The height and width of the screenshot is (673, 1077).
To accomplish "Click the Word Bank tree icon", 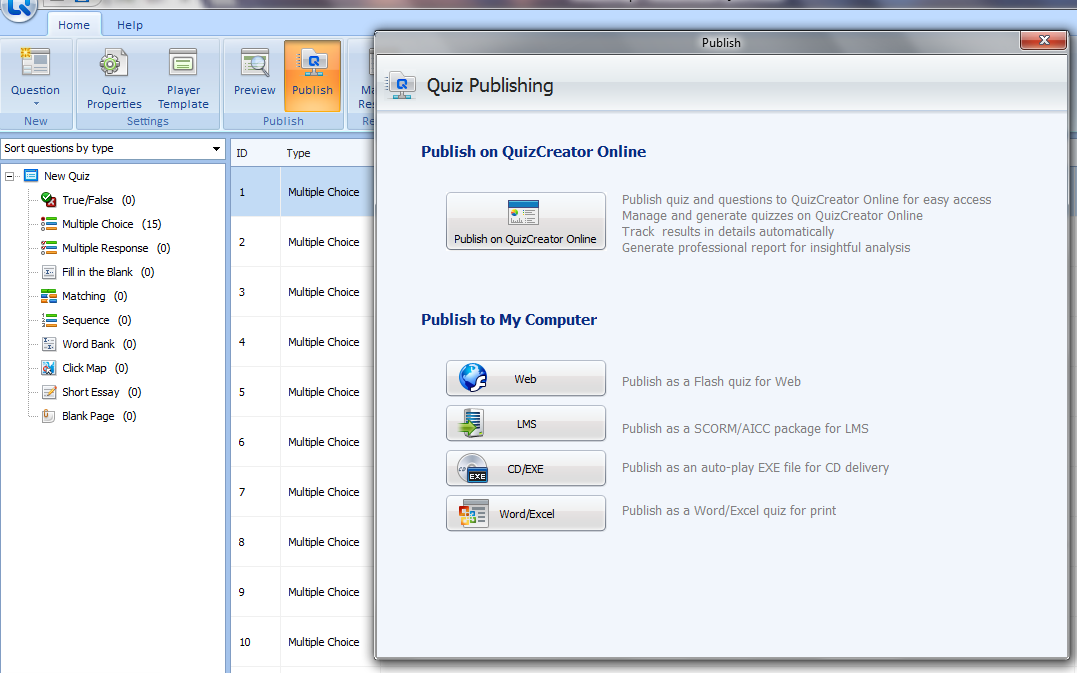I will click(x=49, y=344).
